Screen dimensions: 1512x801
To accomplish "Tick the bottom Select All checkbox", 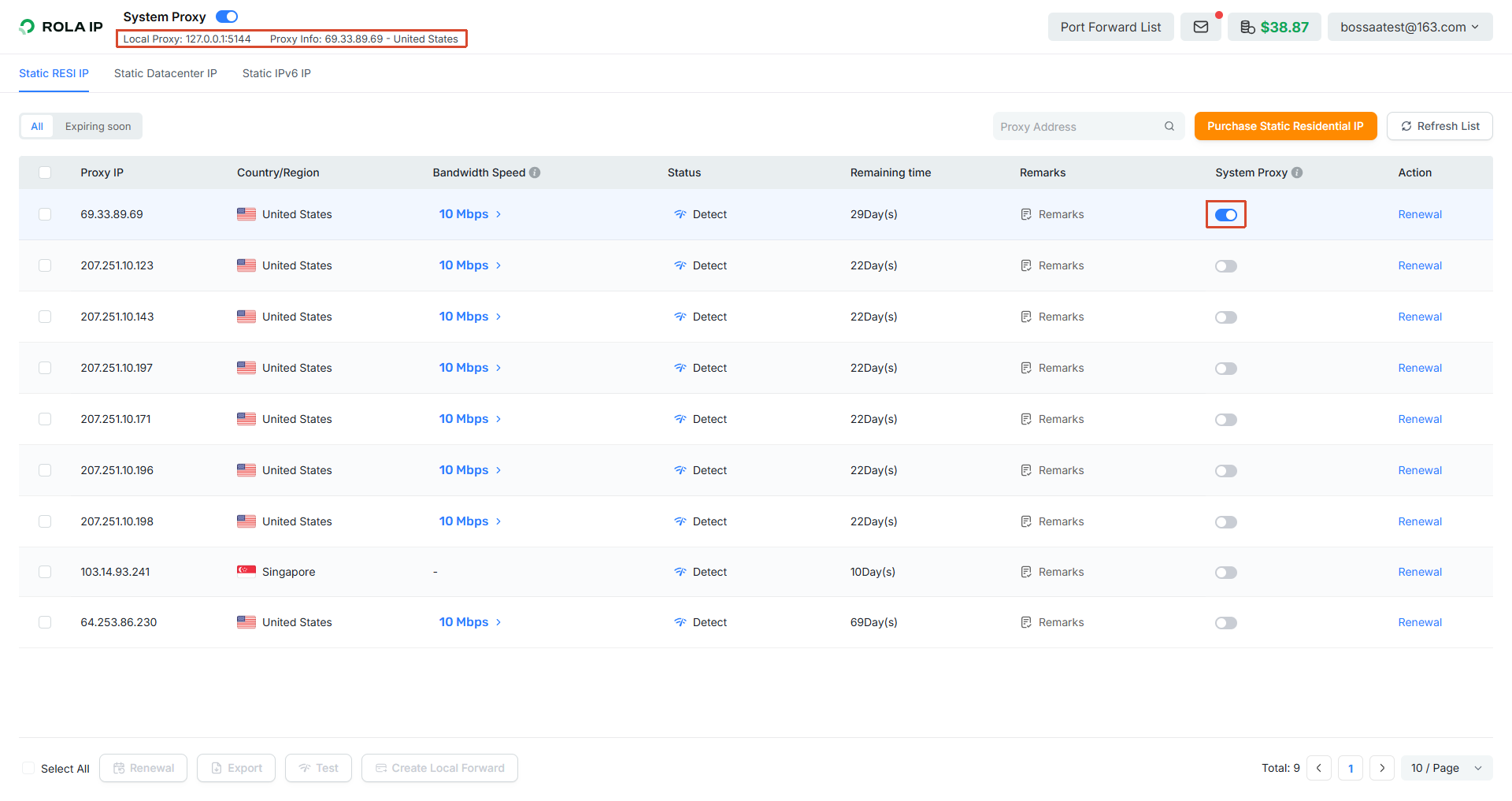I will click(28, 768).
